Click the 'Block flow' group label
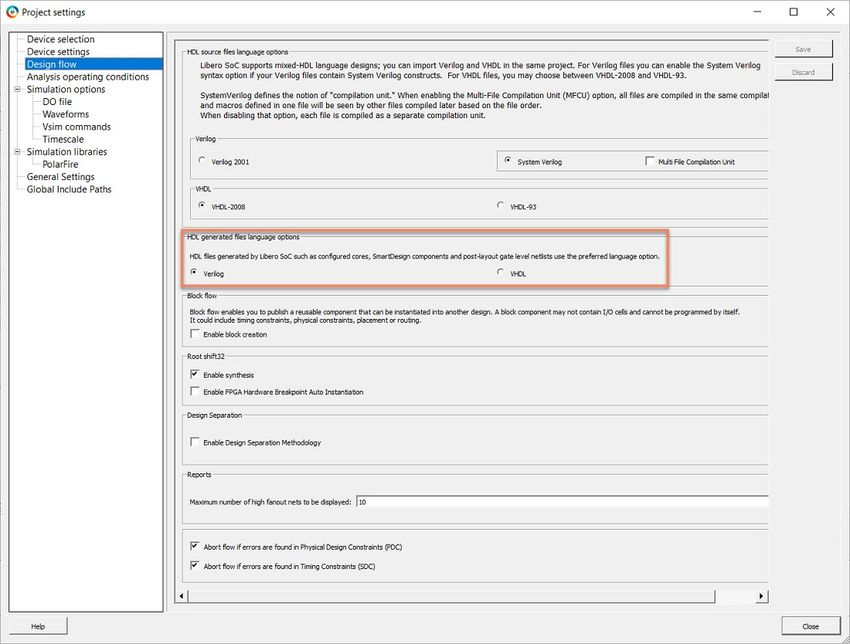Screen dimensions: 850x644 (x=202, y=295)
